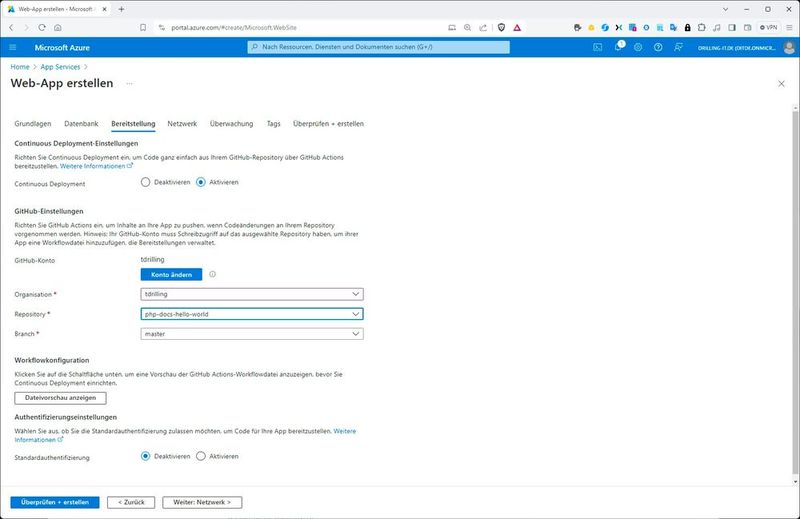Select Aktivieren for Standardauthentifizierung
Viewport: 800px width, 519px height.
click(201, 456)
